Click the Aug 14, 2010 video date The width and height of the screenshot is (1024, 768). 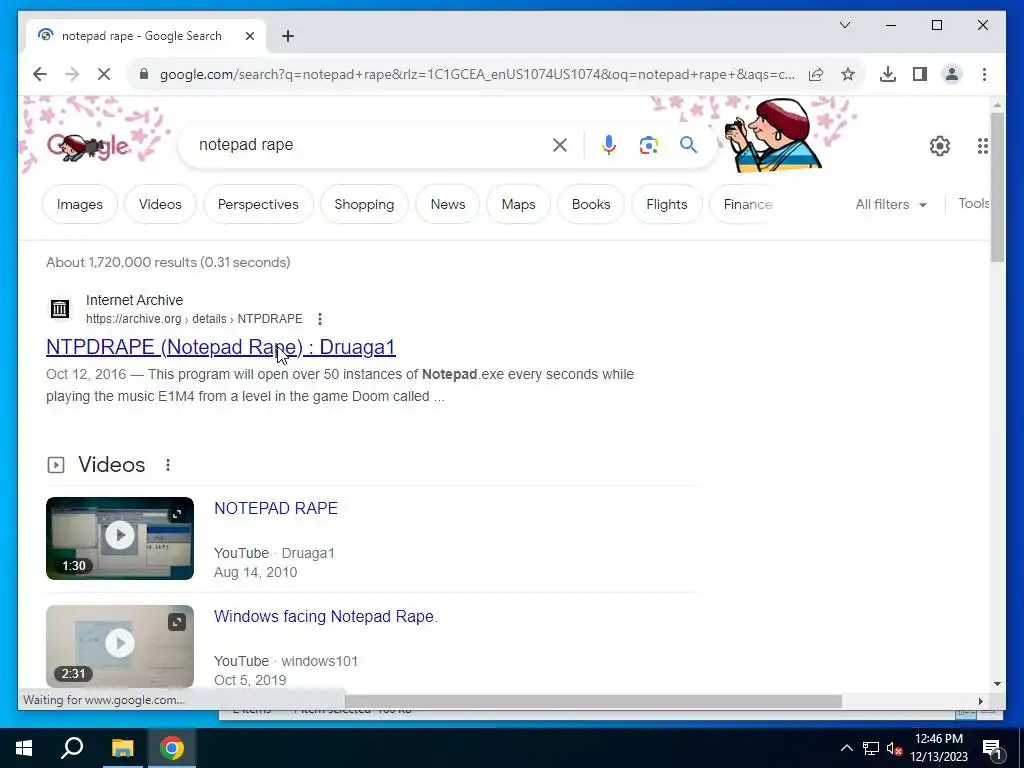click(x=255, y=572)
